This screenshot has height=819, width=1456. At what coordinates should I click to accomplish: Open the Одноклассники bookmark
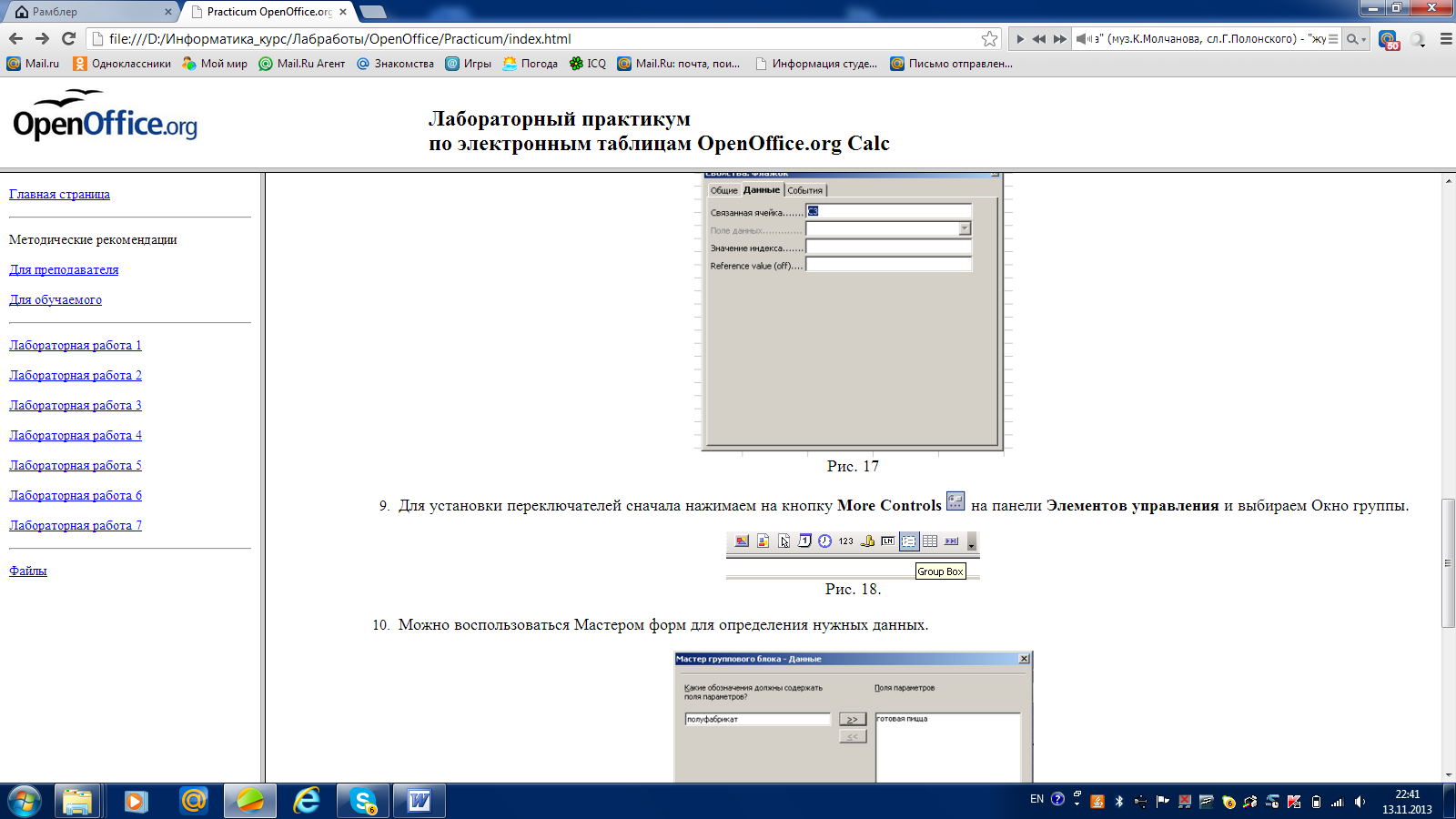[122, 64]
